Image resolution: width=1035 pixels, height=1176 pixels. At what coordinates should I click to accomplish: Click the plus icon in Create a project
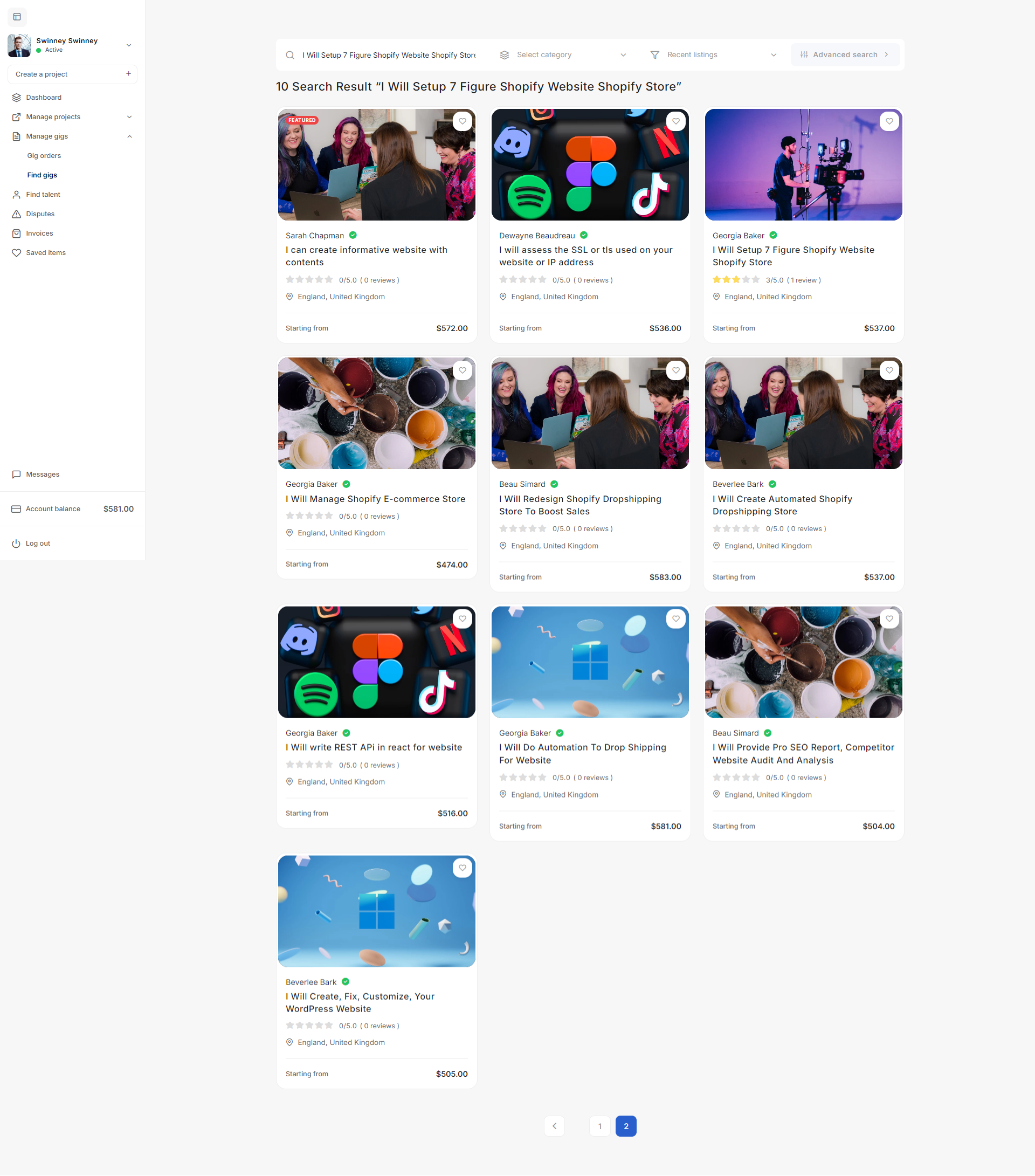[x=128, y=74]
